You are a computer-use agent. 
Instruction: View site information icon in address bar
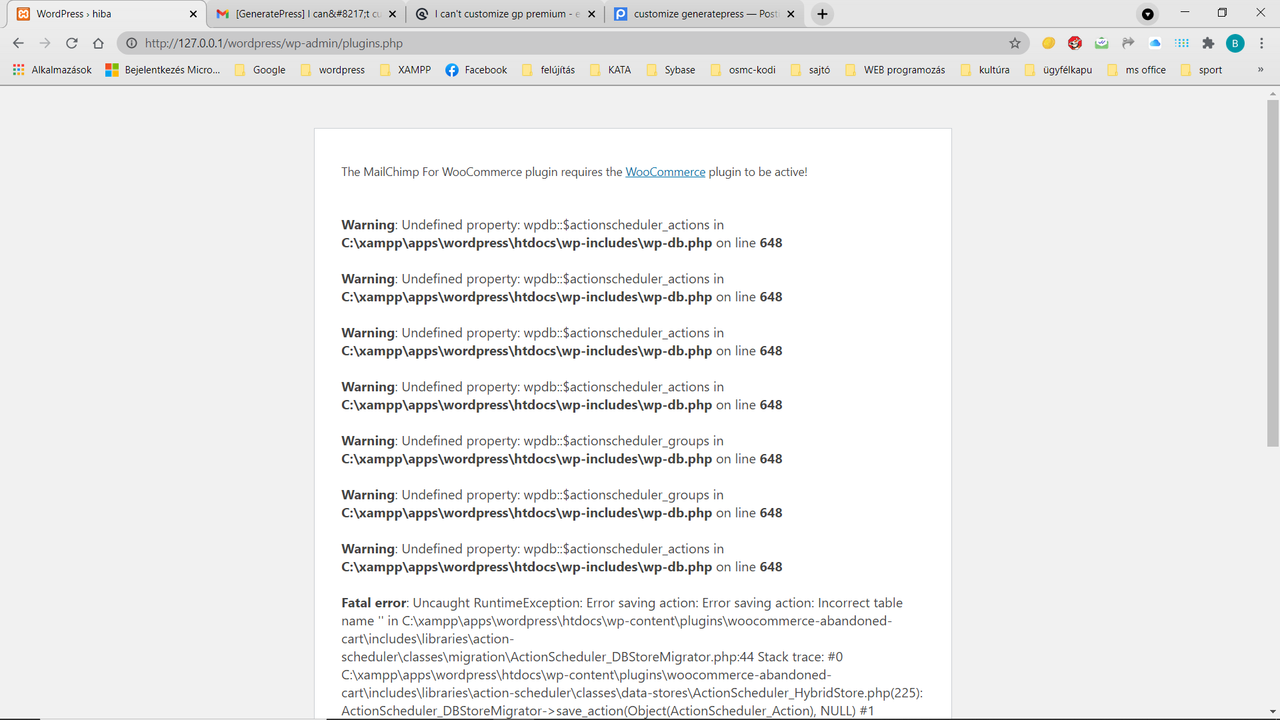pos(131,43)
